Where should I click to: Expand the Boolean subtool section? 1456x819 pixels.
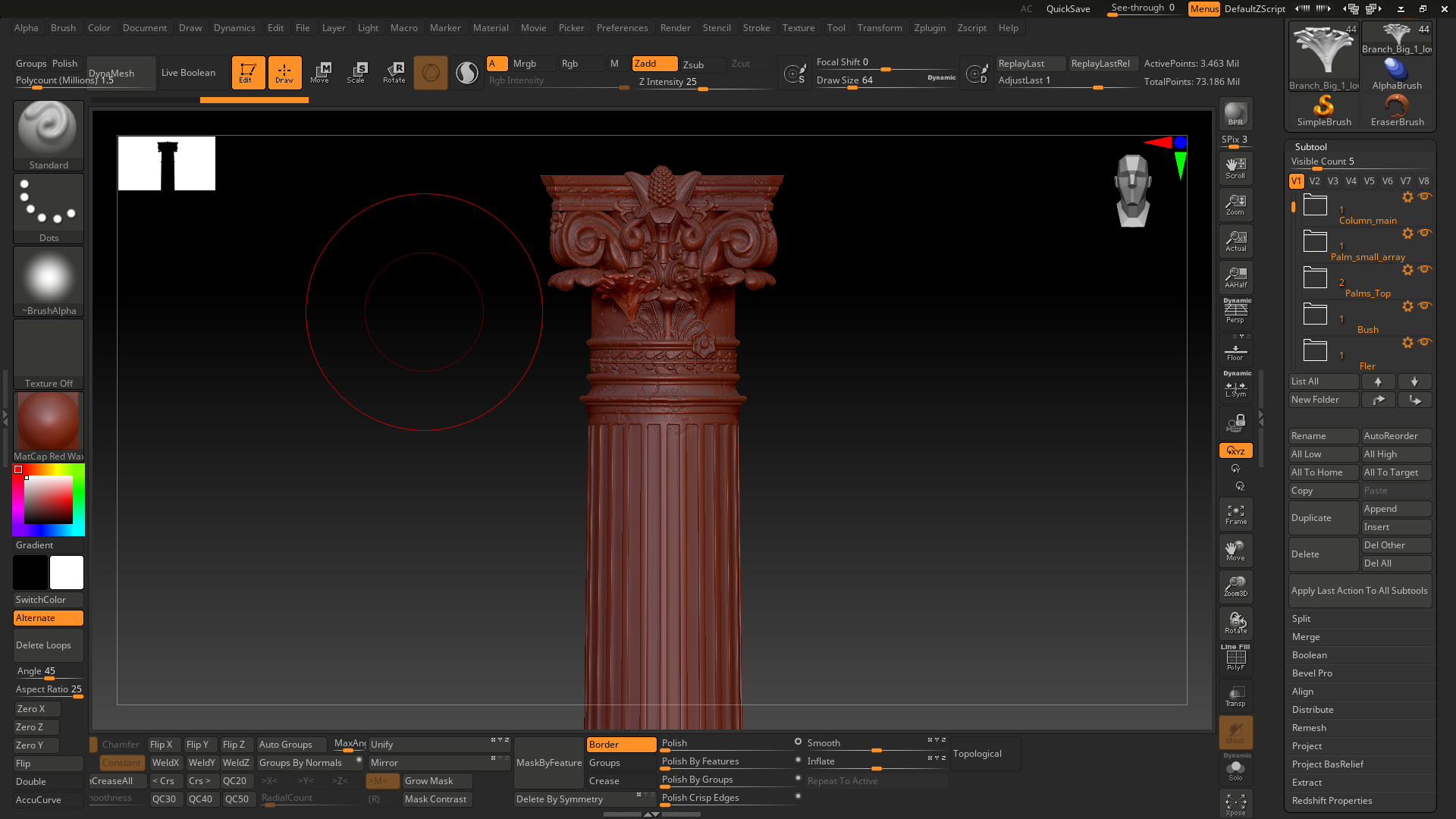1310,655
